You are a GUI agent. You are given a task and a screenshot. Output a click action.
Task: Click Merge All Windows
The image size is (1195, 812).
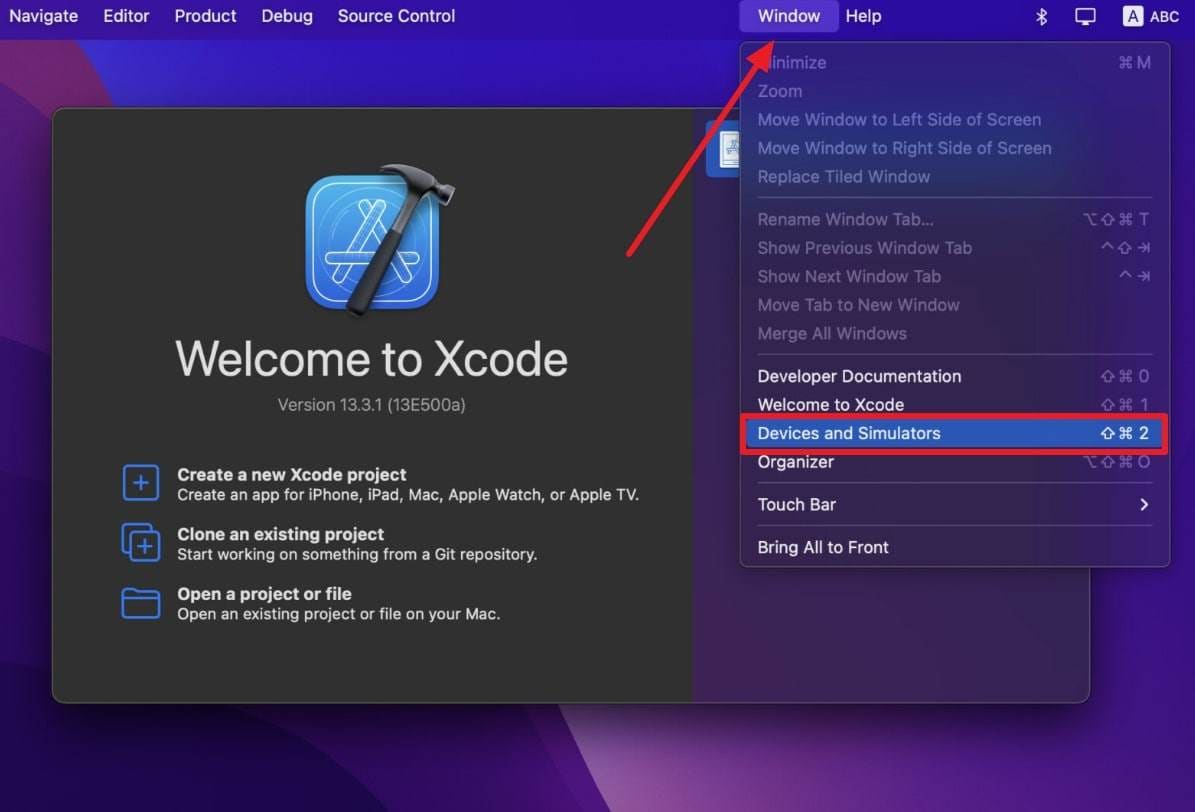point(954,334)
